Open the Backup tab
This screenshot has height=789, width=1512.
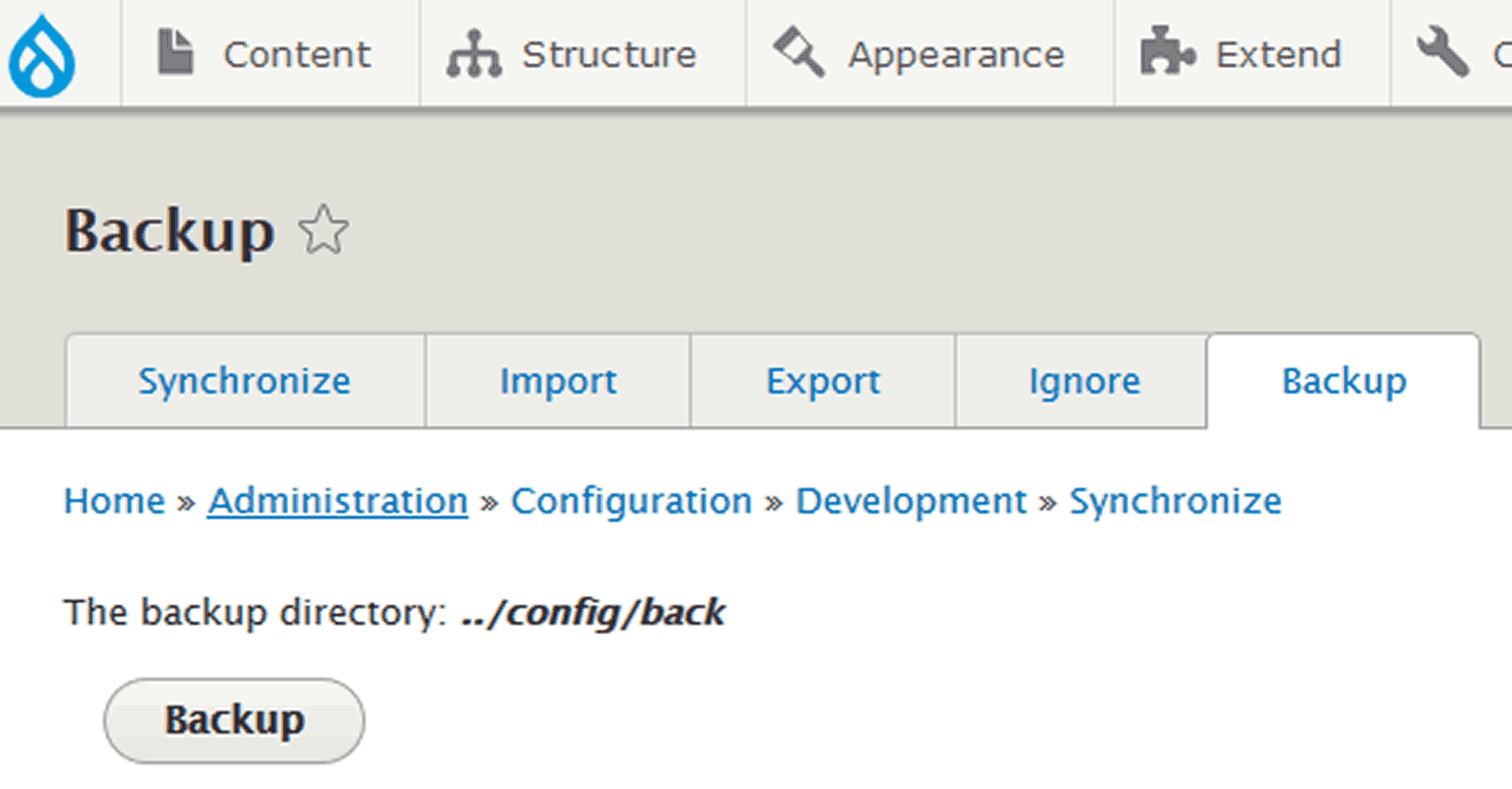pos(1343,381)
